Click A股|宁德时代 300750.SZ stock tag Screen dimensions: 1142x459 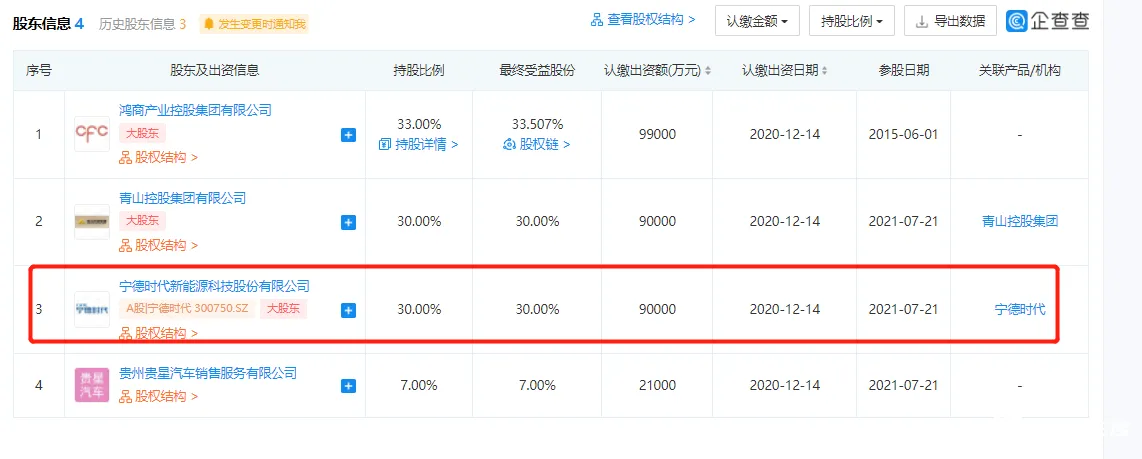187,308
